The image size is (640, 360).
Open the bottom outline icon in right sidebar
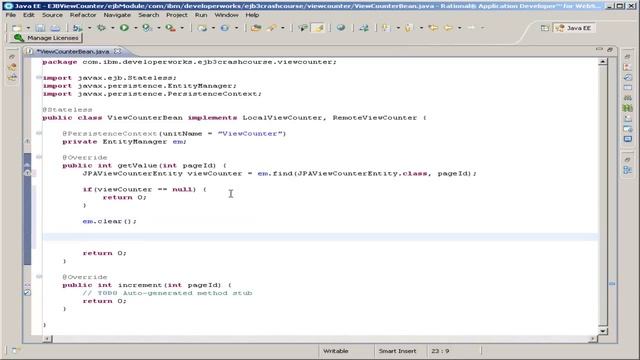tap(628, 170)
